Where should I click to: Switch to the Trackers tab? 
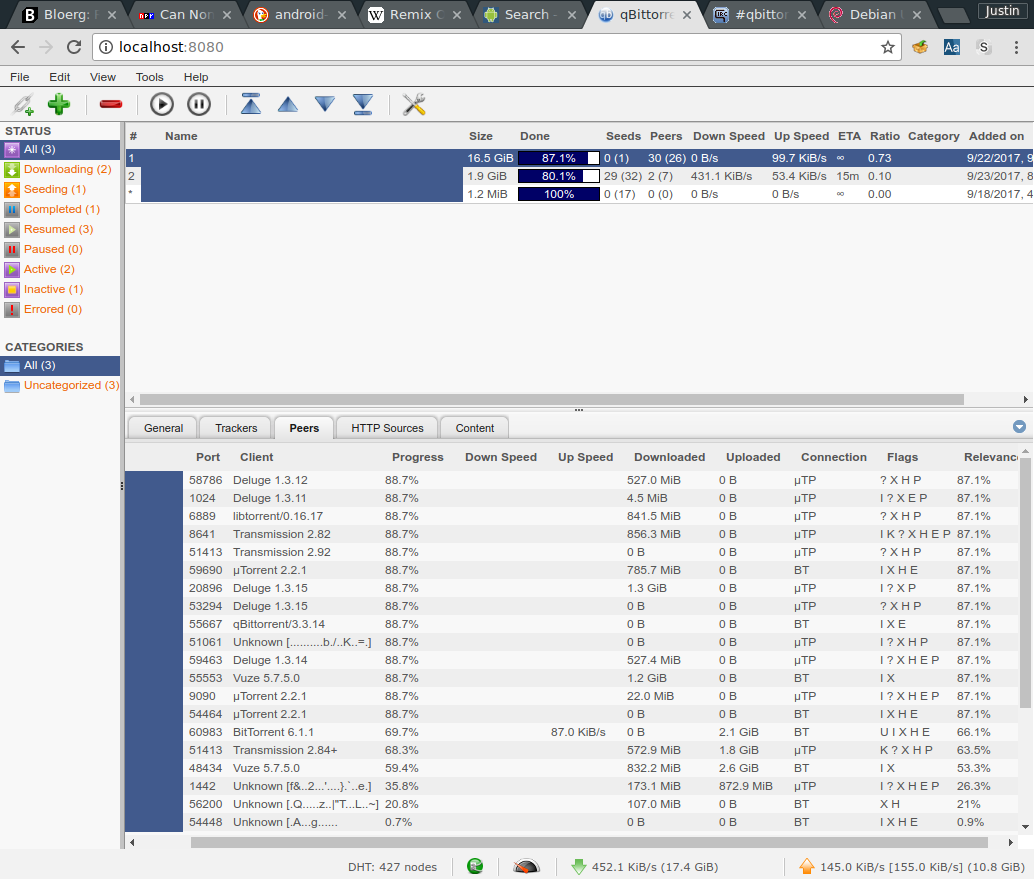point(236,428)
